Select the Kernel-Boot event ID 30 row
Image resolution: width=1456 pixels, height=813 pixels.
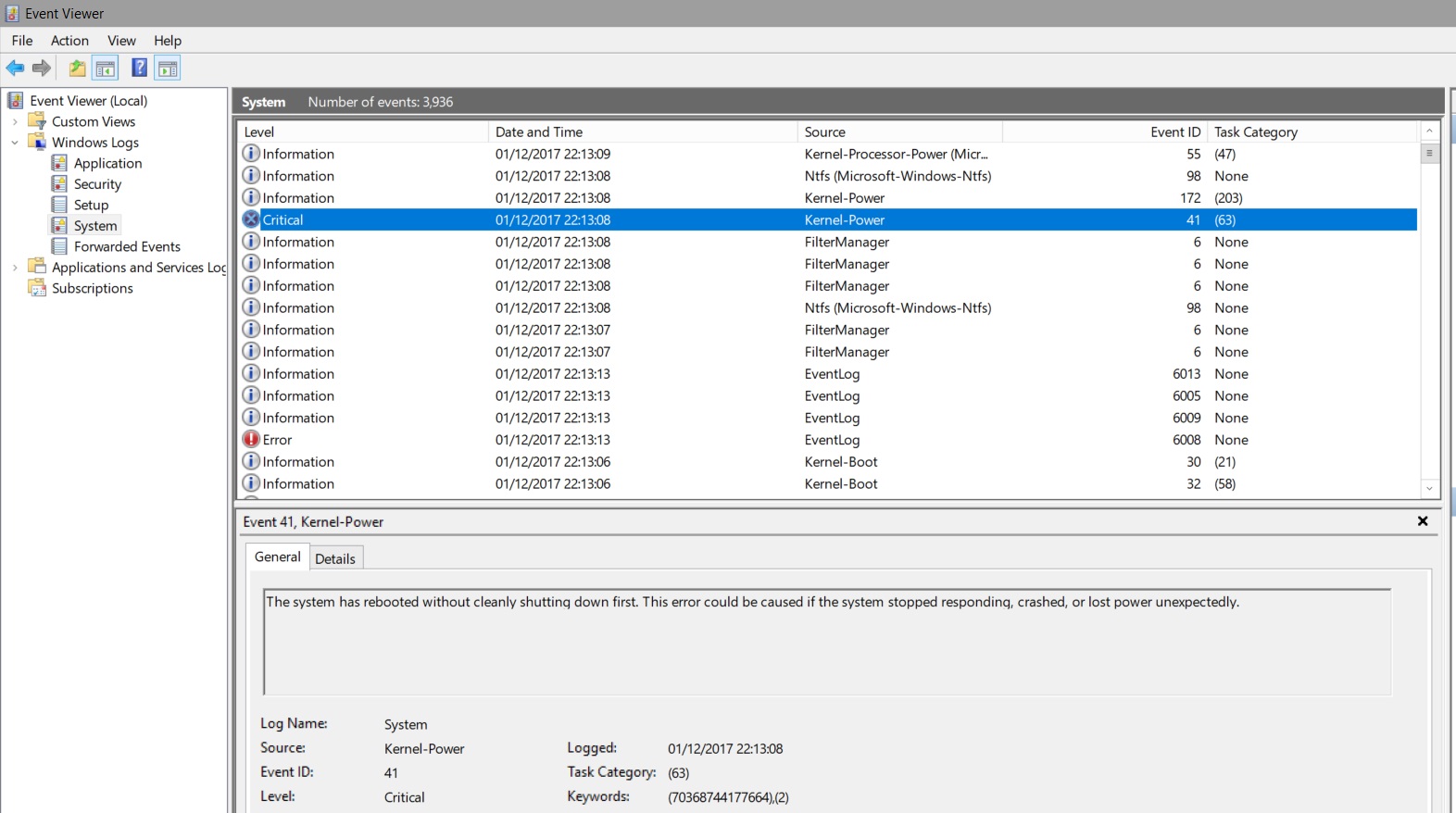(x=827, y=462)
